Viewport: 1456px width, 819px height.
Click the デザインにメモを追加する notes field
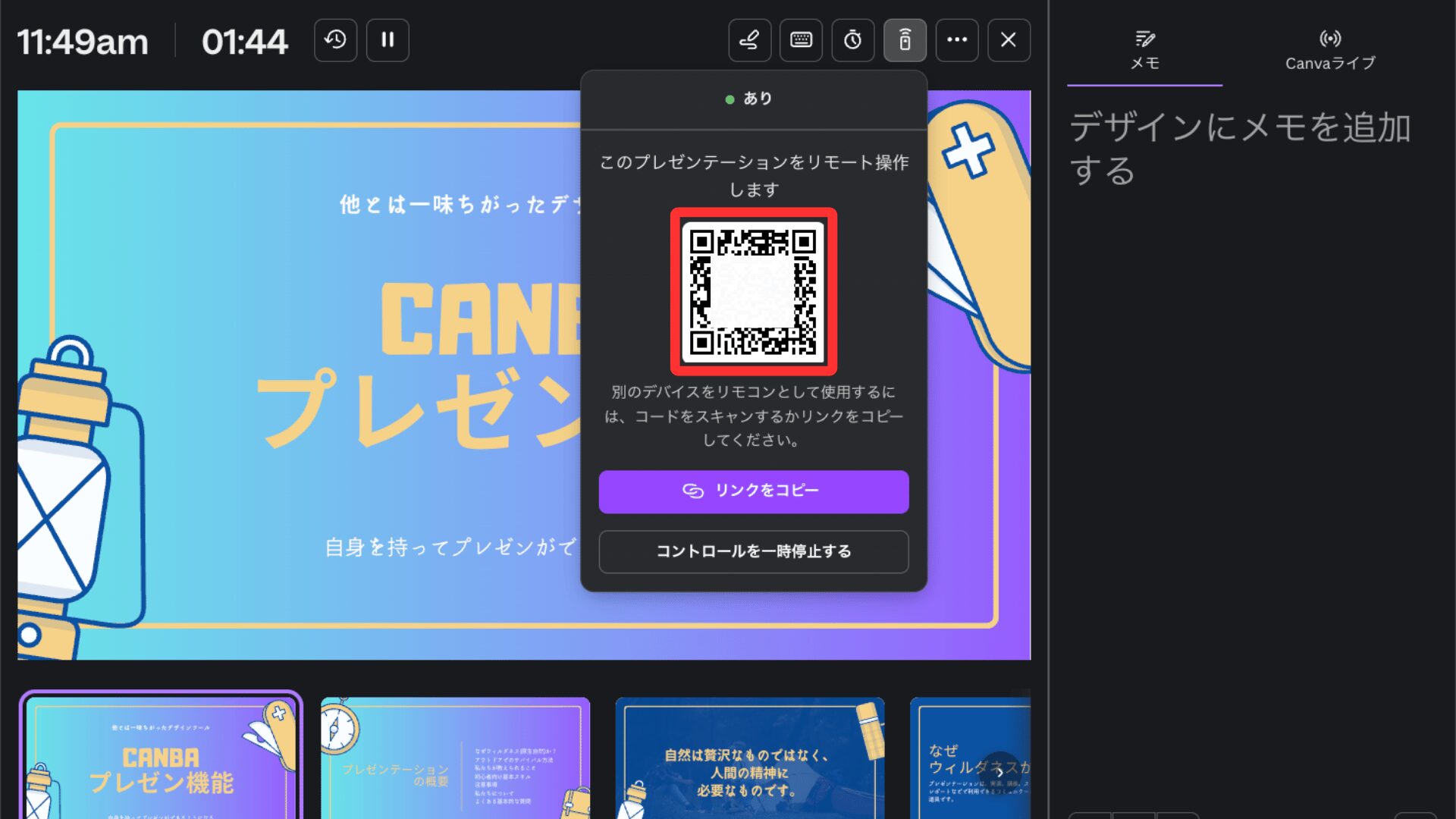click(x=1241, y=149)
